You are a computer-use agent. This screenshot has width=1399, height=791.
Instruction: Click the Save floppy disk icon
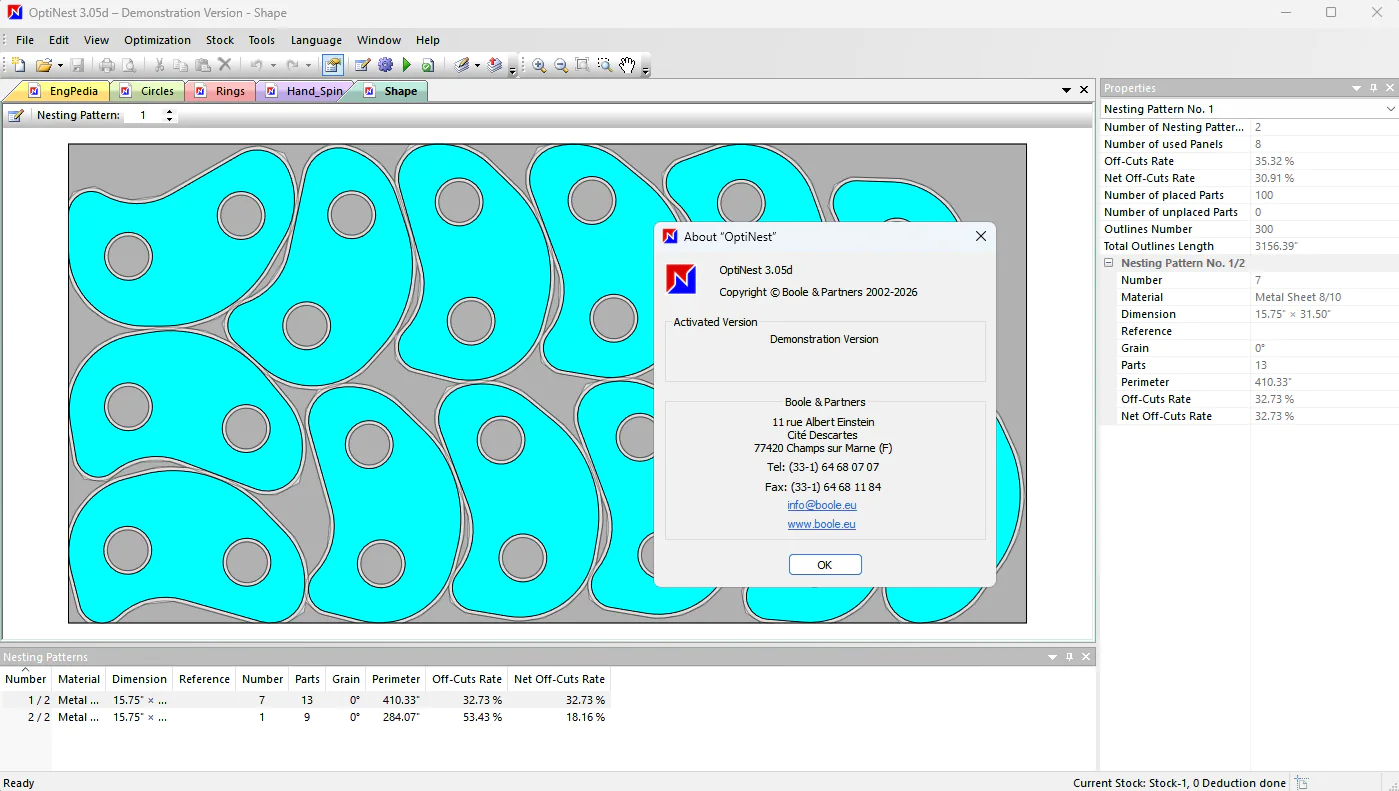point(77,65)
